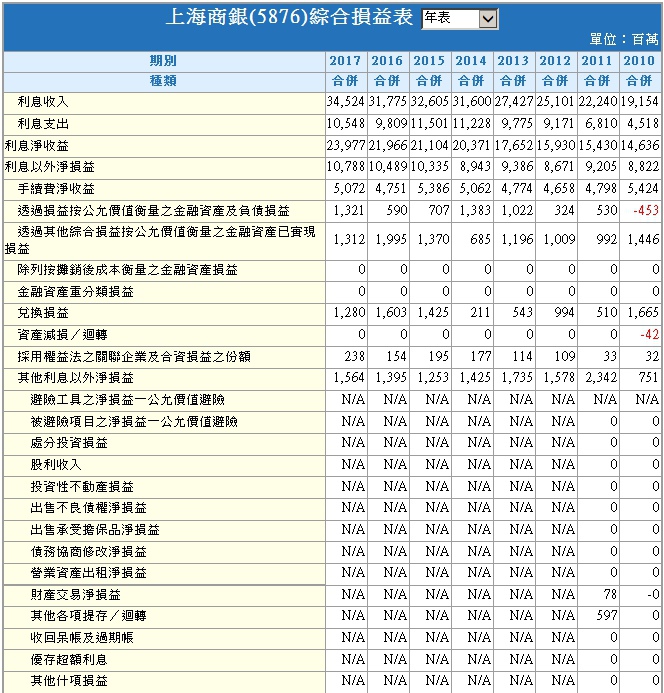Image resolution: width=664 pixels, height=693 pixels.
Task: Open the 年表 period dropdown
Action: (x=460, y=19)
